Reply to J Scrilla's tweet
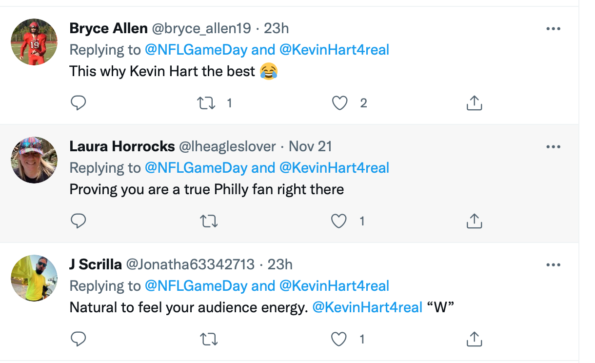The width and height of the screenshot is (595, 363). pyautogui.click(x=79, y=339)
